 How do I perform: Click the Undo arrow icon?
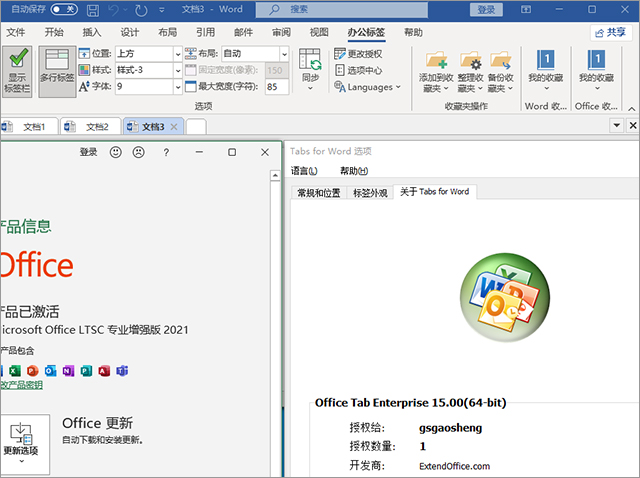click(114, 10)
